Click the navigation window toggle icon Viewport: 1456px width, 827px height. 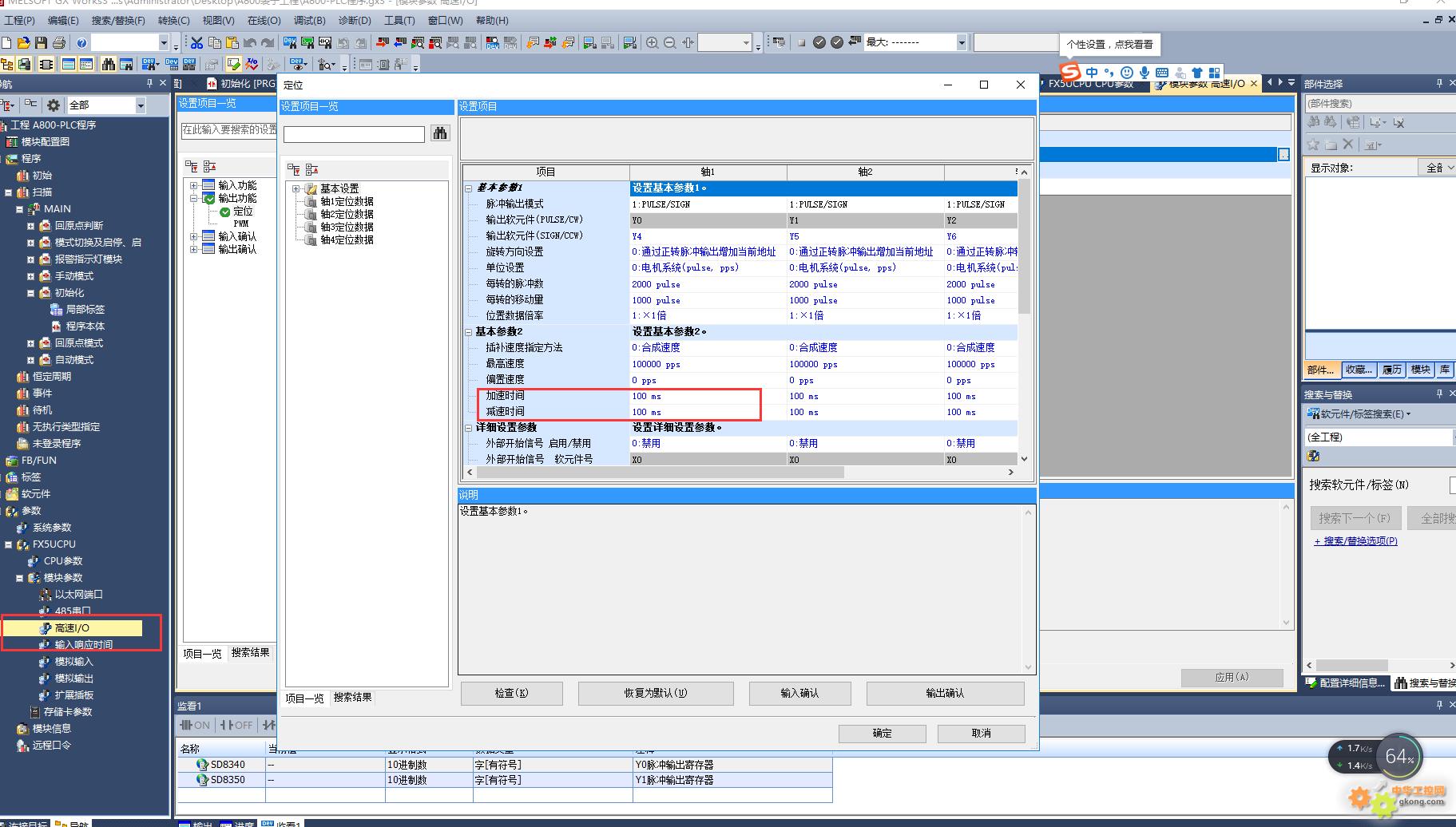point(7,64)
